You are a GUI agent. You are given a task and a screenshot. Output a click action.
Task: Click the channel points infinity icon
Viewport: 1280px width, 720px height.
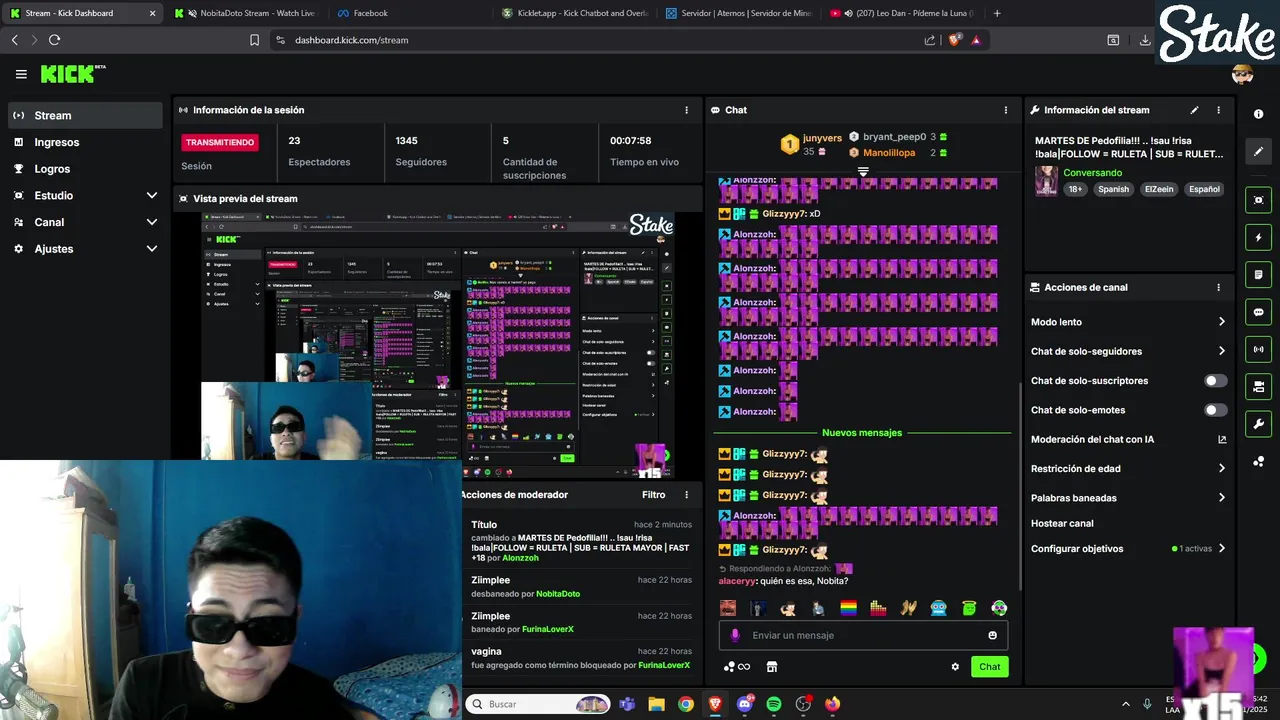737,667
